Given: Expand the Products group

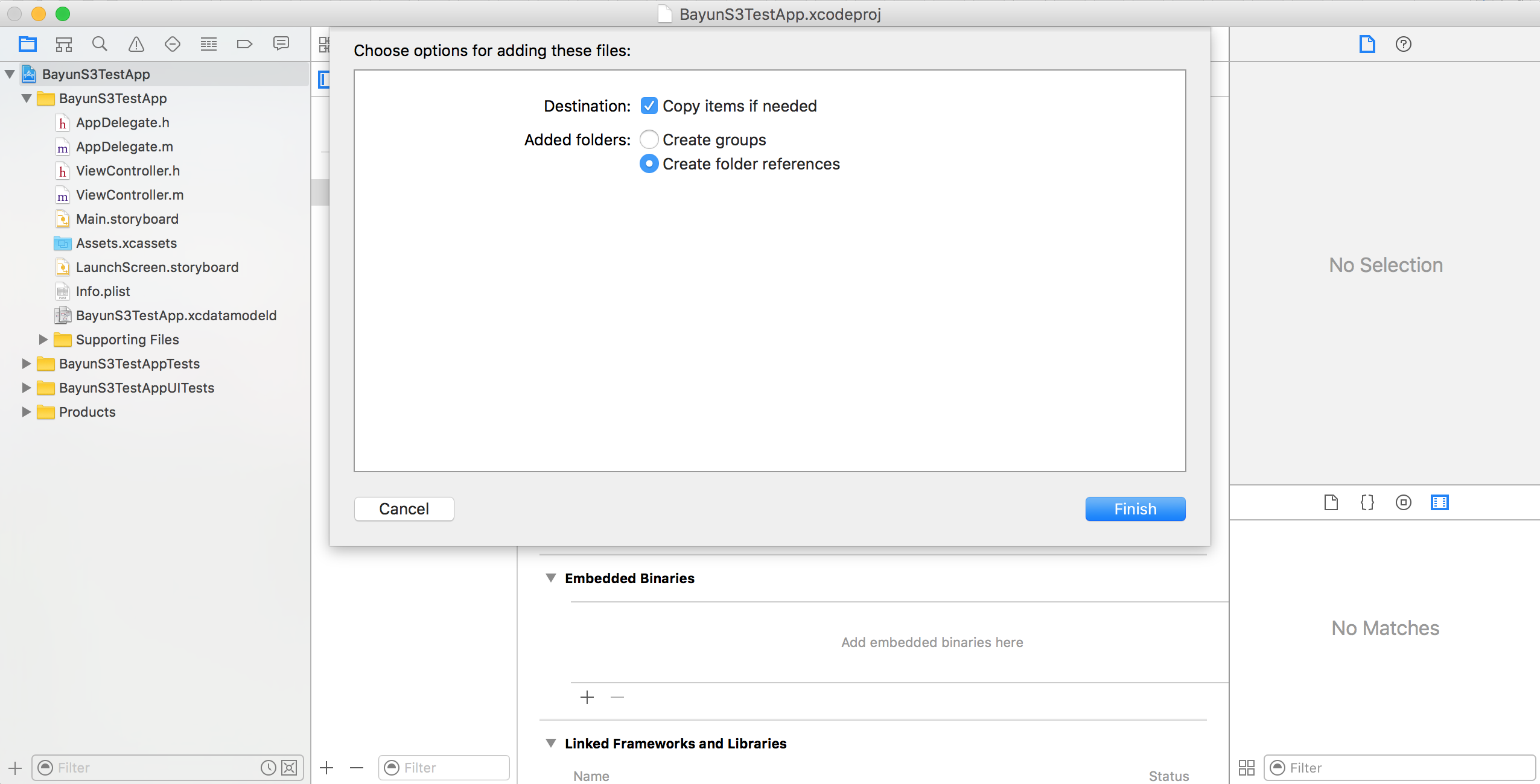Looking at the screenshot, I should [x=26, y=412].
